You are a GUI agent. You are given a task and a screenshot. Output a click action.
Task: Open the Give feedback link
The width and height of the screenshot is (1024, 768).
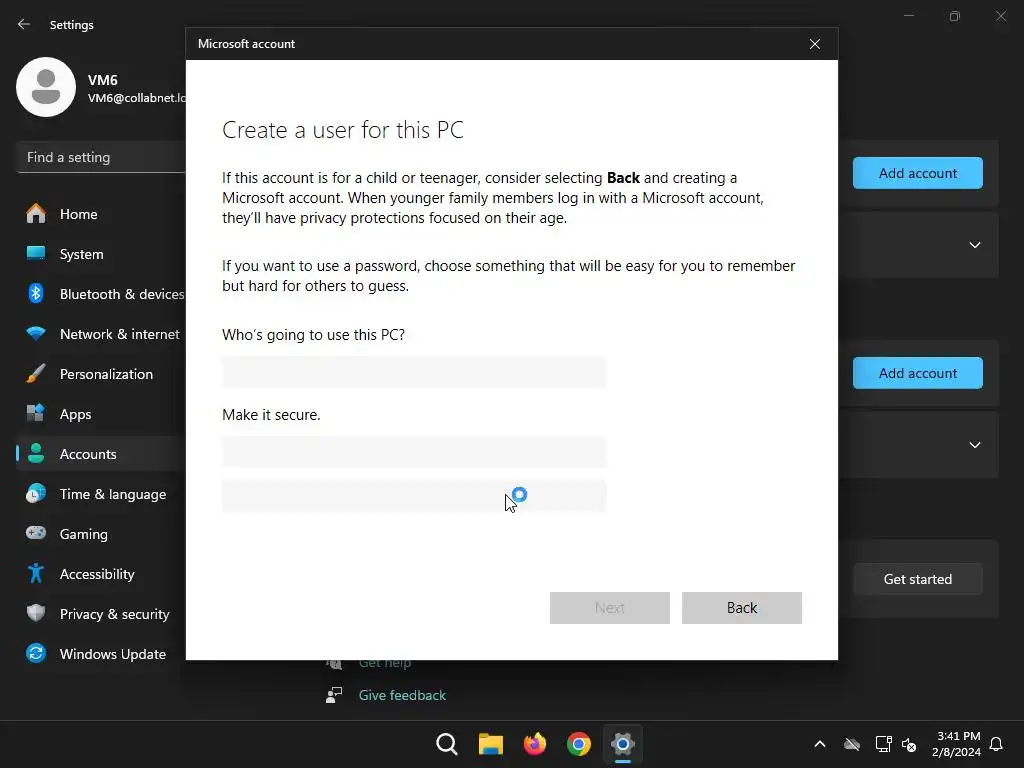[402, 696]
